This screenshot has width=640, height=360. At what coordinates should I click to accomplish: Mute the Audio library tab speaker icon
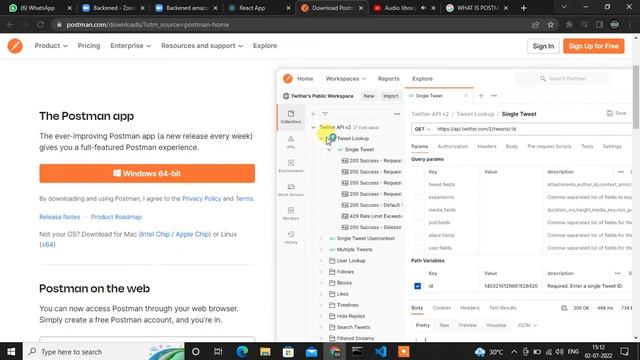pos(423,8)
